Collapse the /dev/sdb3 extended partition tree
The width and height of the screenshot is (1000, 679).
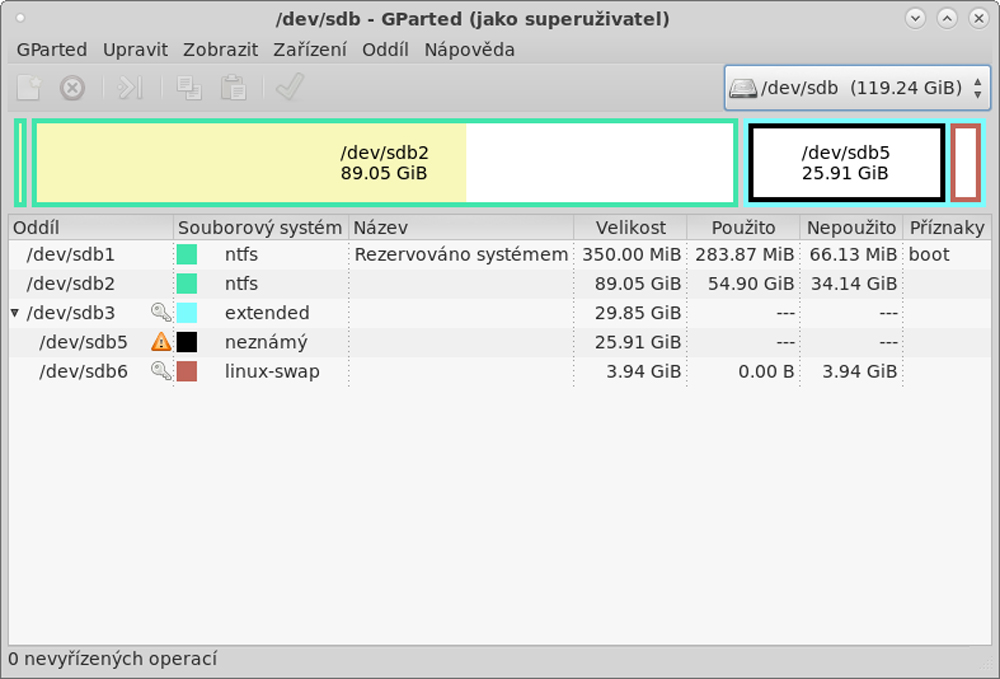tap(15, 313)
